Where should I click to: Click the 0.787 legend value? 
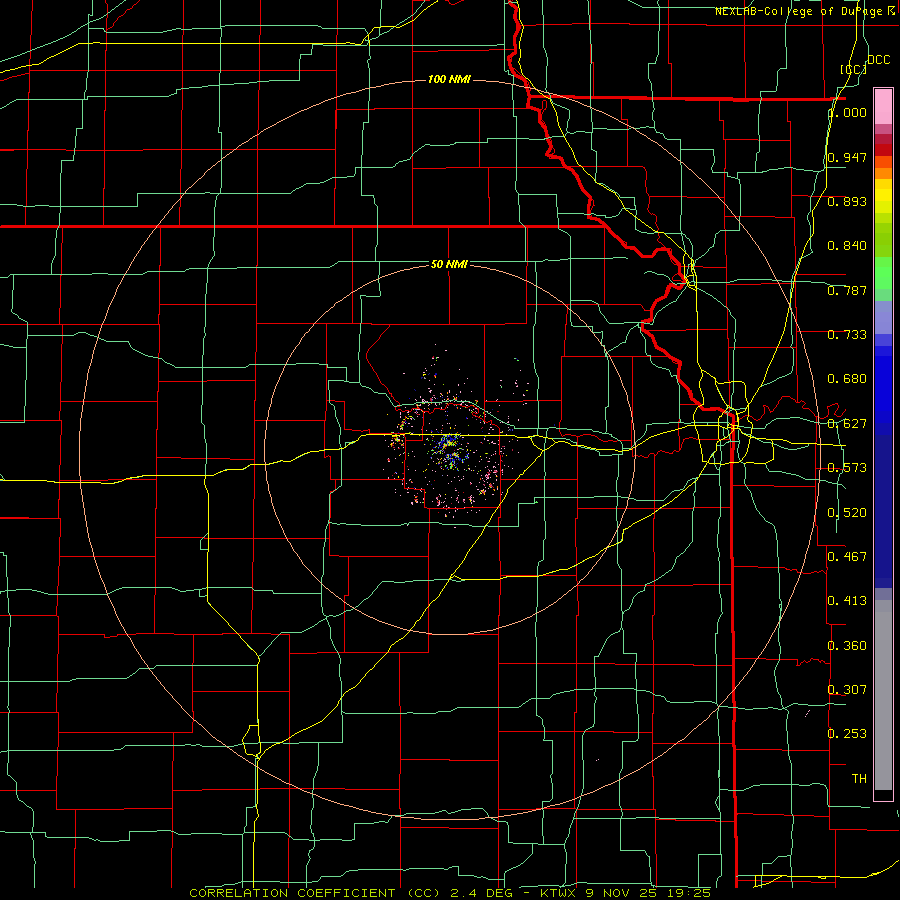tap(847, 290)
